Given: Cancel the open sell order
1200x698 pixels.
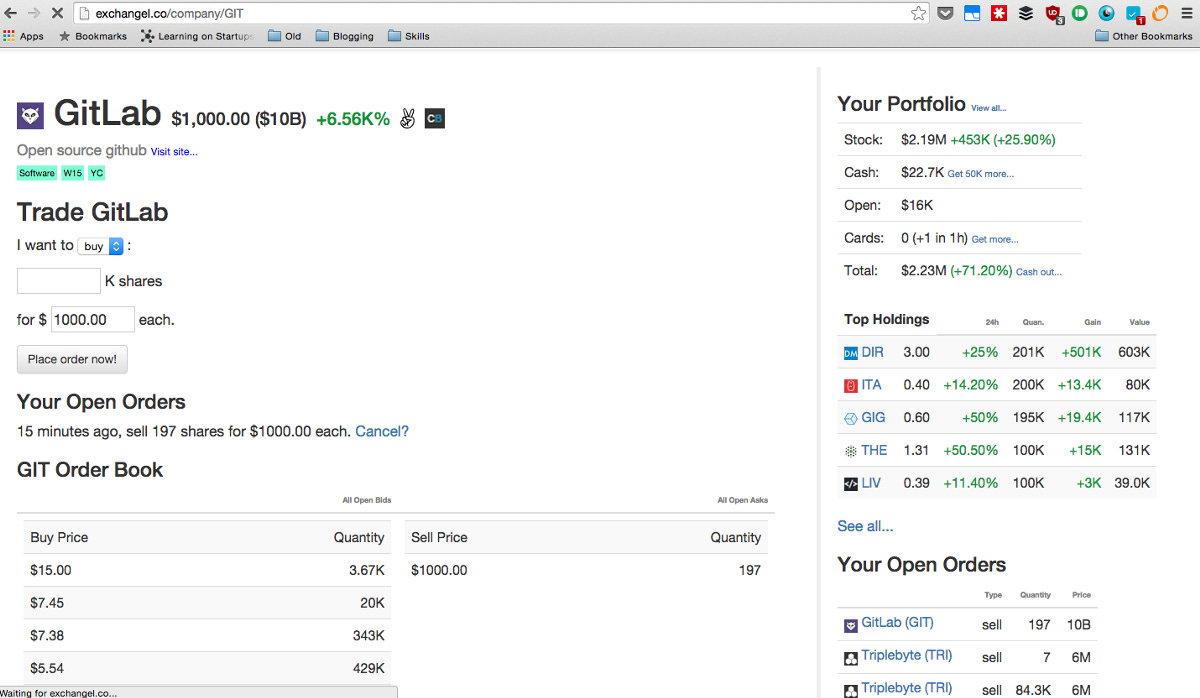Looking at the screenshot, I should coord(382,432).
